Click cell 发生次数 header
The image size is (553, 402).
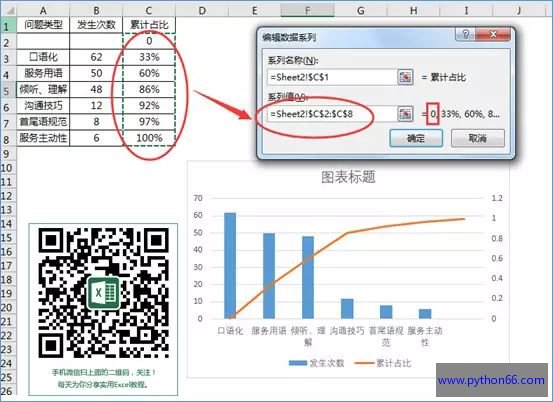(x=96, y=25)
